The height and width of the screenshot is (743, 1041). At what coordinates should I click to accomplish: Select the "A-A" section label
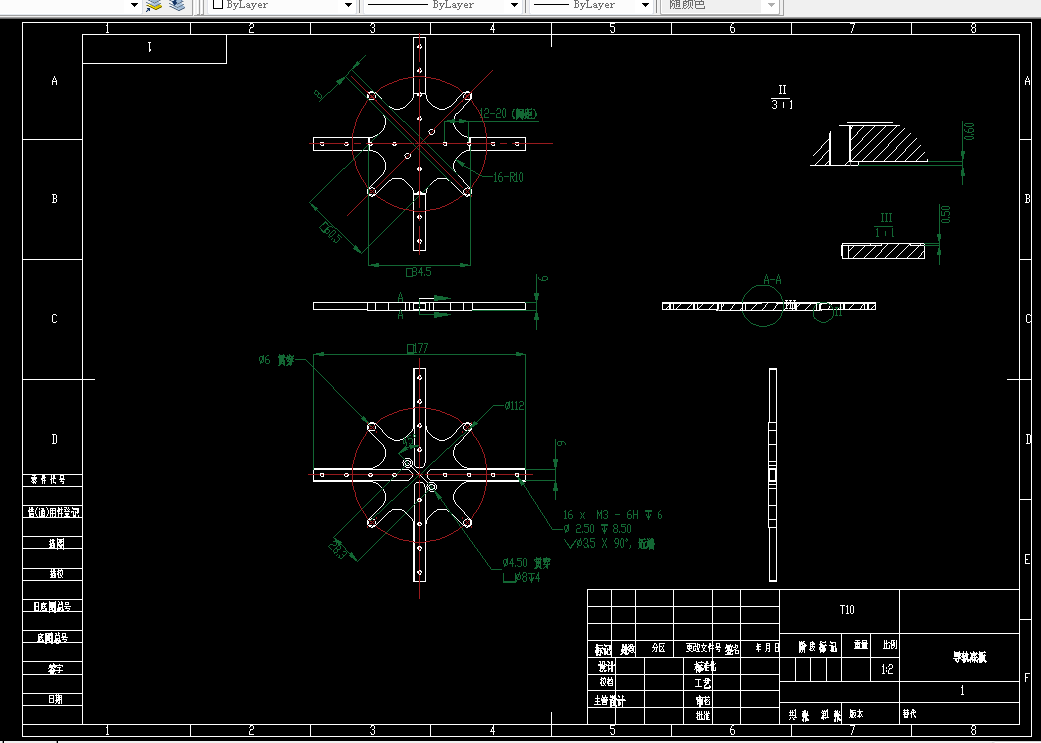772,280
